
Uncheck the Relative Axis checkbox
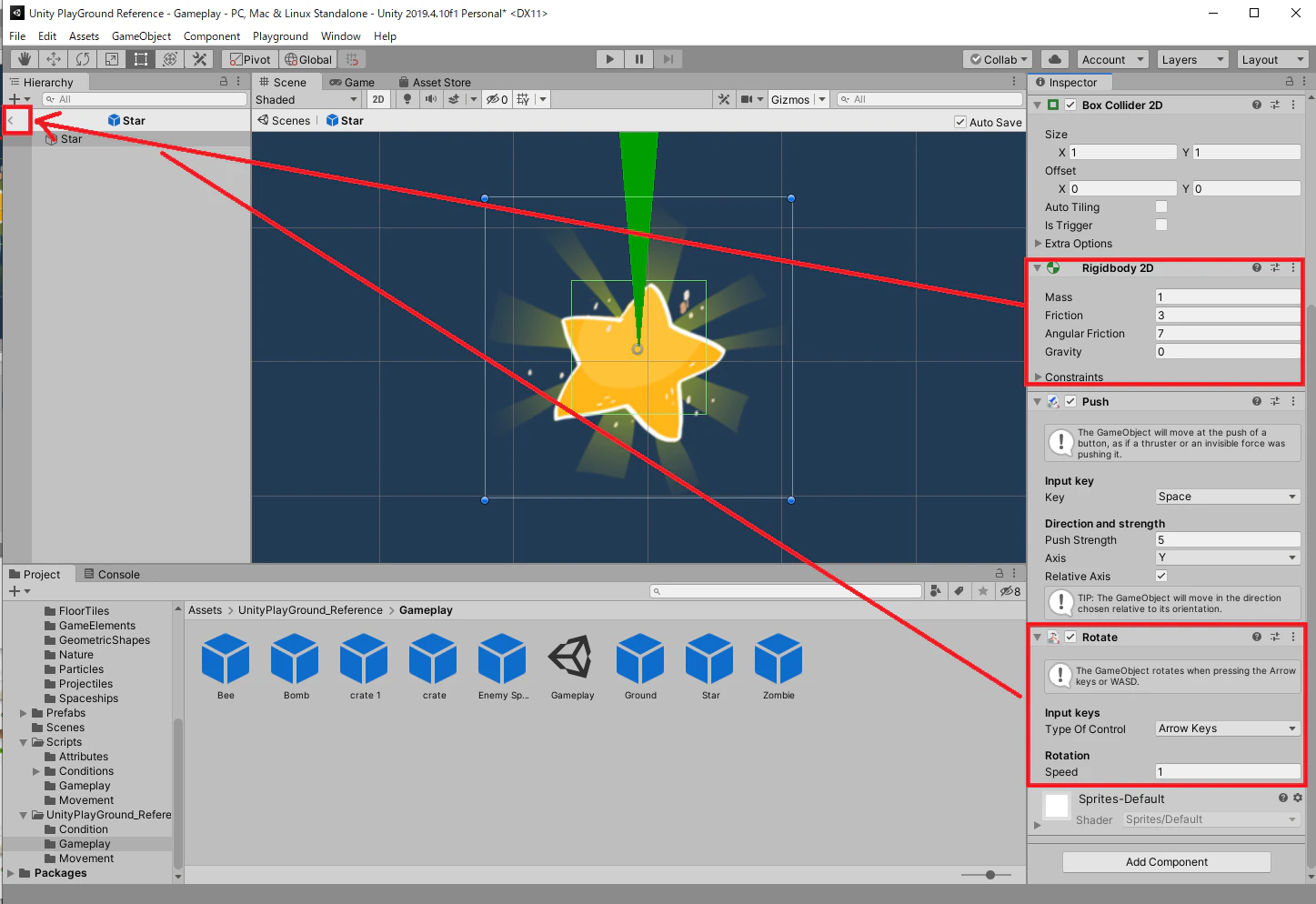pyautogui.click(x=1161, y=576)
